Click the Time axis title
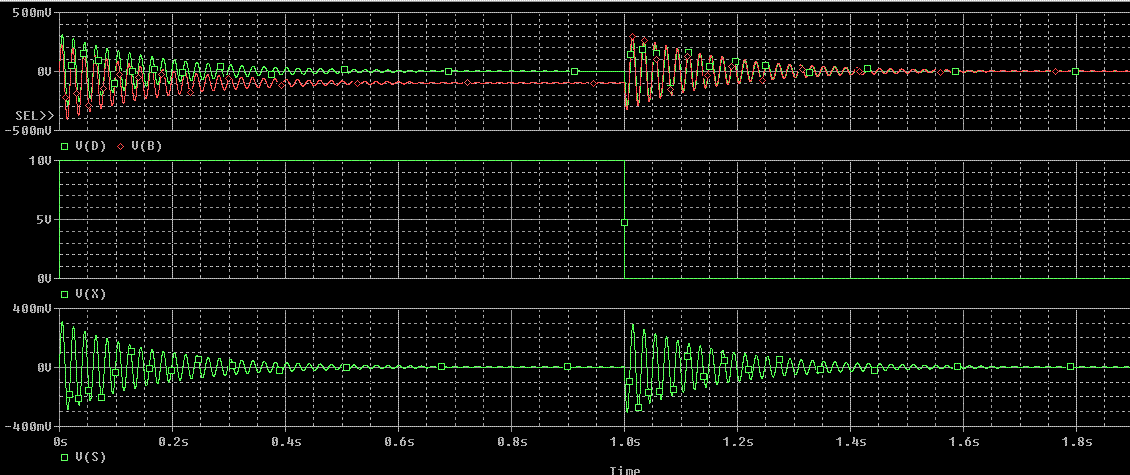1130x475 pixels. click(x=624, y=470)
